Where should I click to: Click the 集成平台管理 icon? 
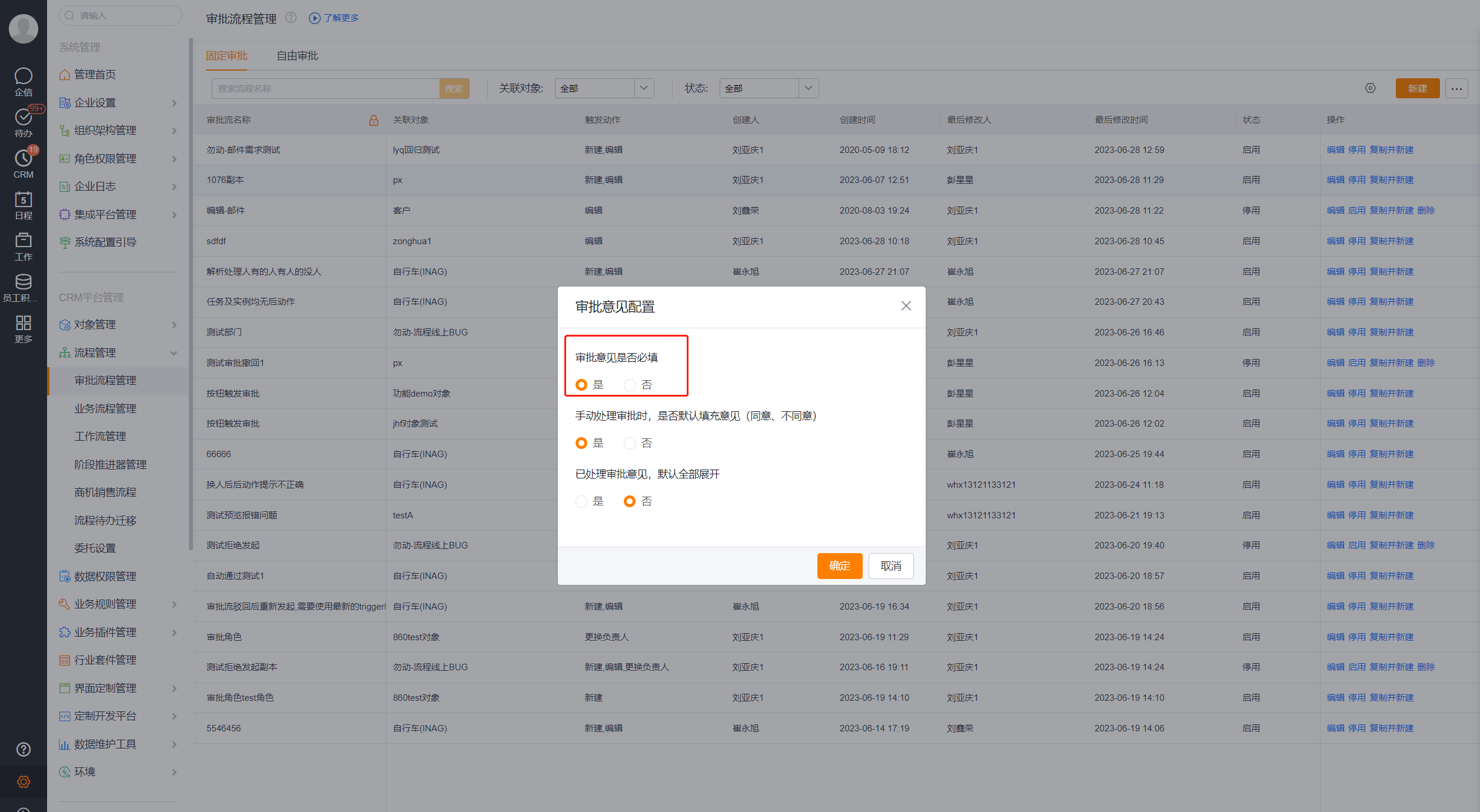65,215
